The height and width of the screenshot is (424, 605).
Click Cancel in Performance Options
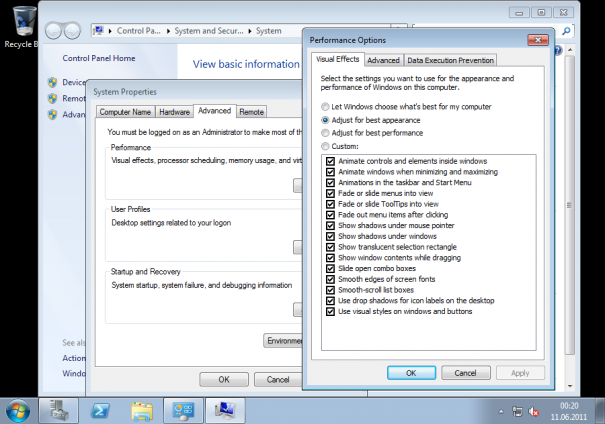point(465,373)
